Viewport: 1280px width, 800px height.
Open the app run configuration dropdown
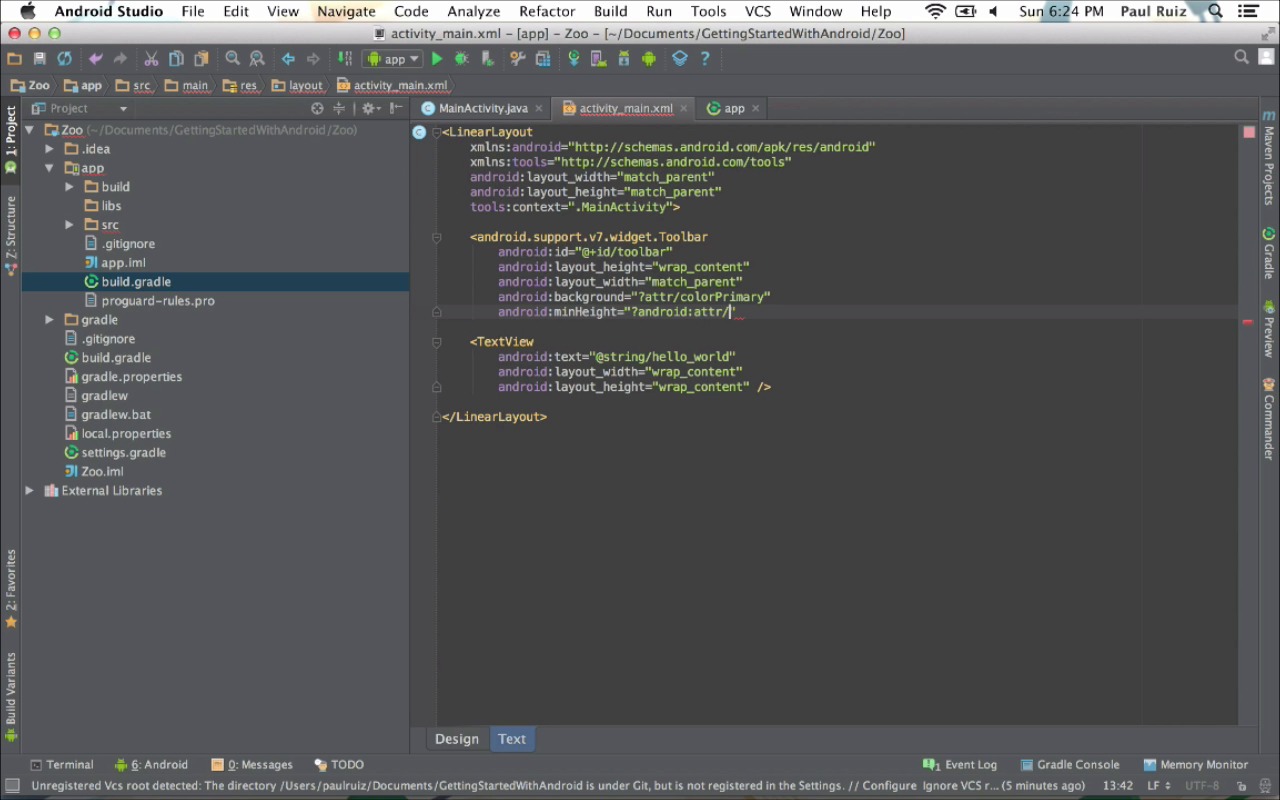pos(393,59)
